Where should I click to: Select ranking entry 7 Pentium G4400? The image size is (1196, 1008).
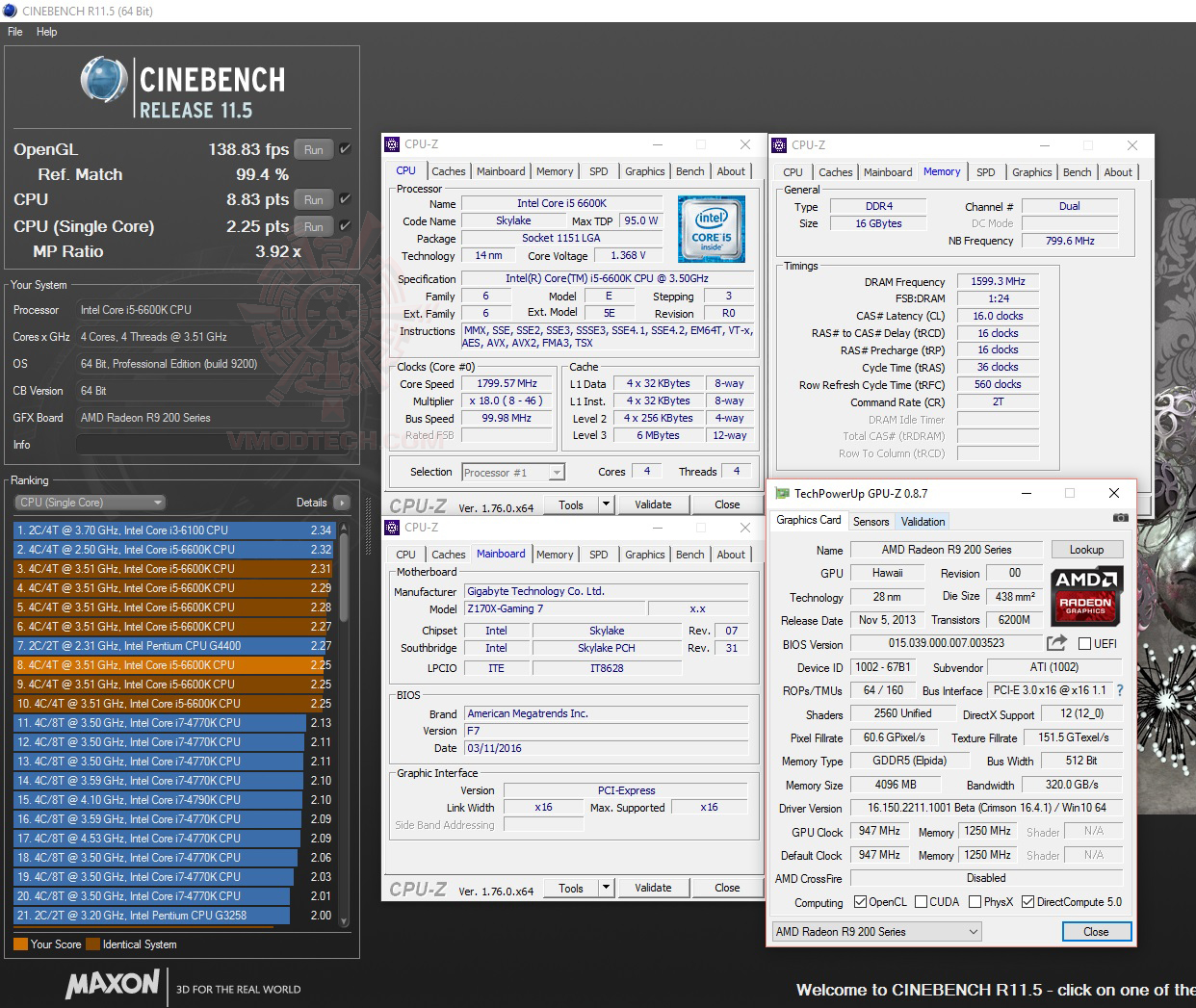pyautogui.click(x=173, y=646)
